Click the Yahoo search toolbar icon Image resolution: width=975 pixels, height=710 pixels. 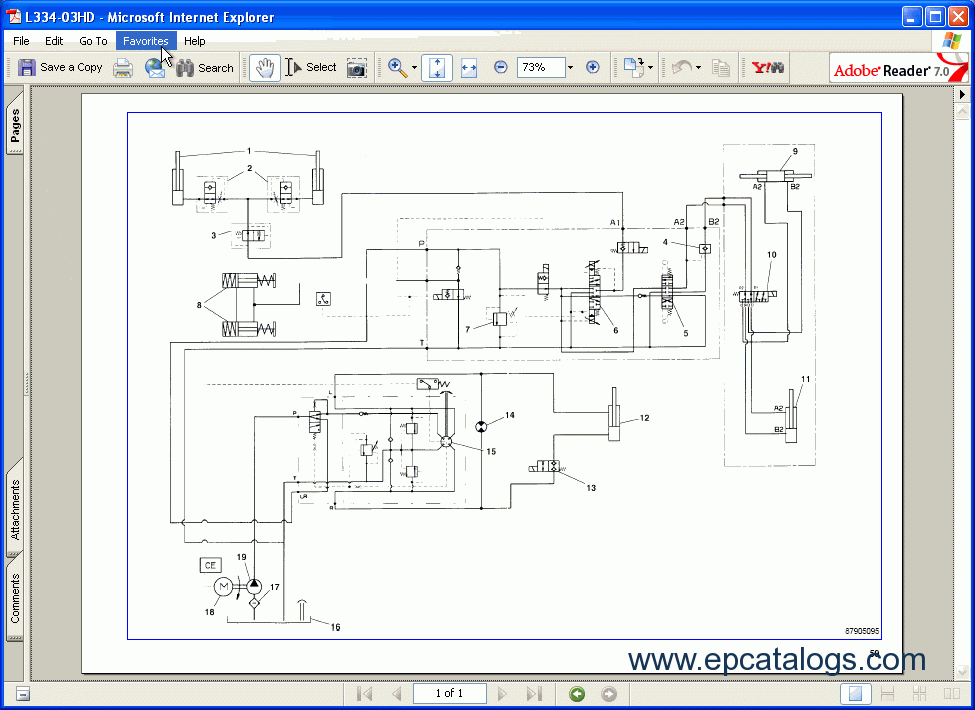768,67
